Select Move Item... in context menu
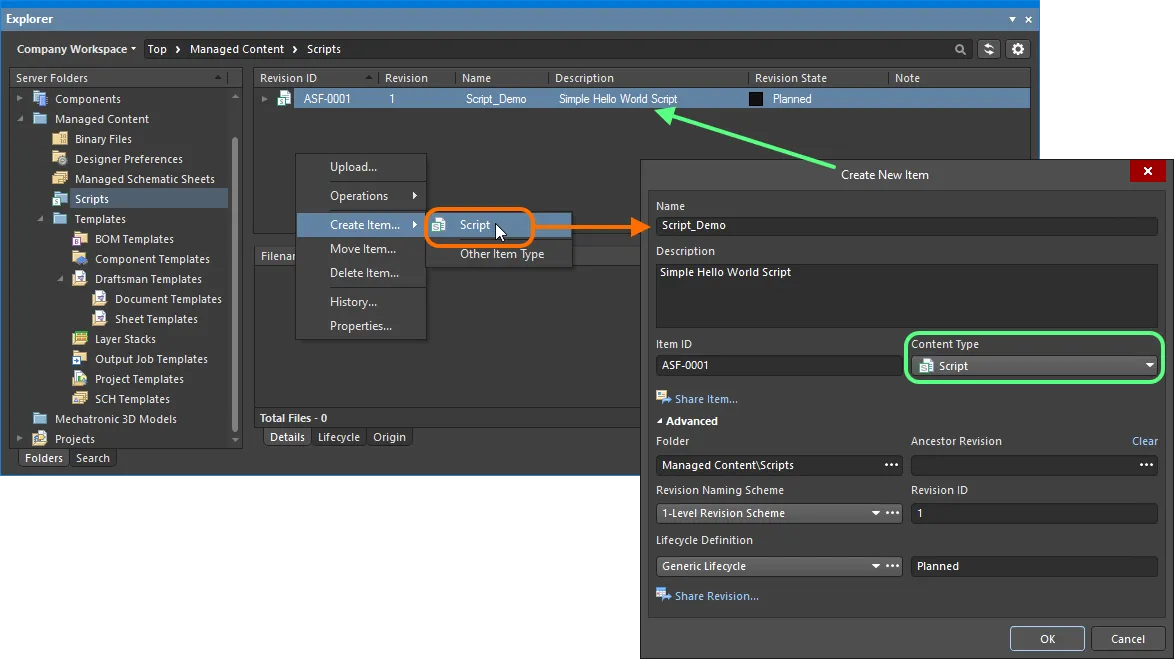1174x659 pixels. click(x=362, y=249)
